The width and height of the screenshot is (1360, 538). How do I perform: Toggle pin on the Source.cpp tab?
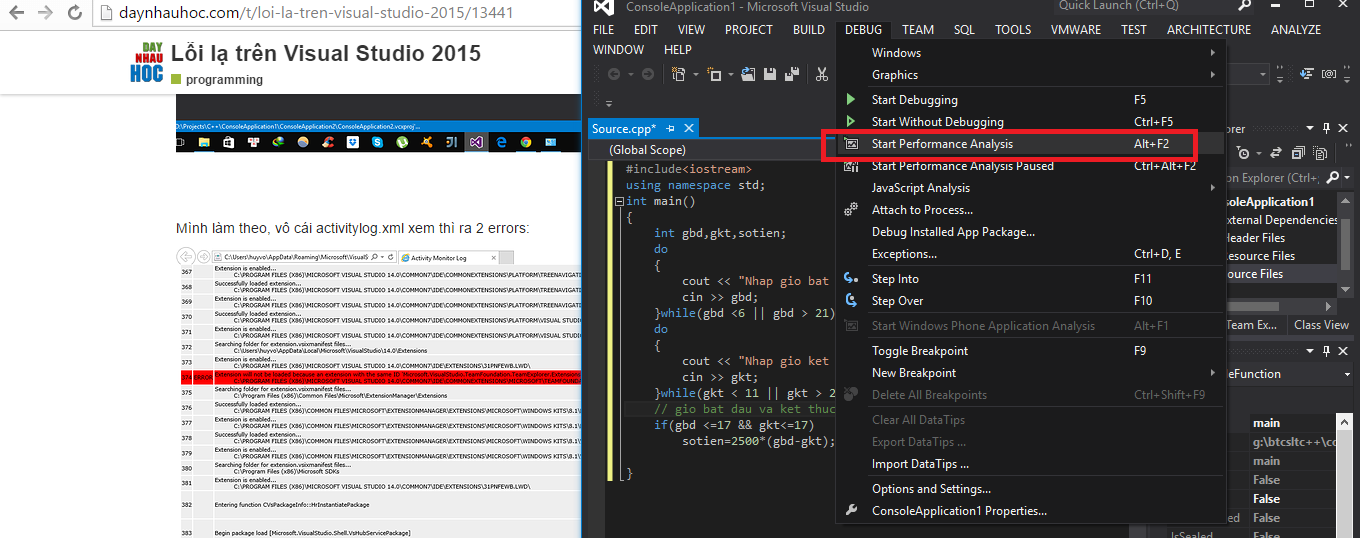[x=670, y=128]
